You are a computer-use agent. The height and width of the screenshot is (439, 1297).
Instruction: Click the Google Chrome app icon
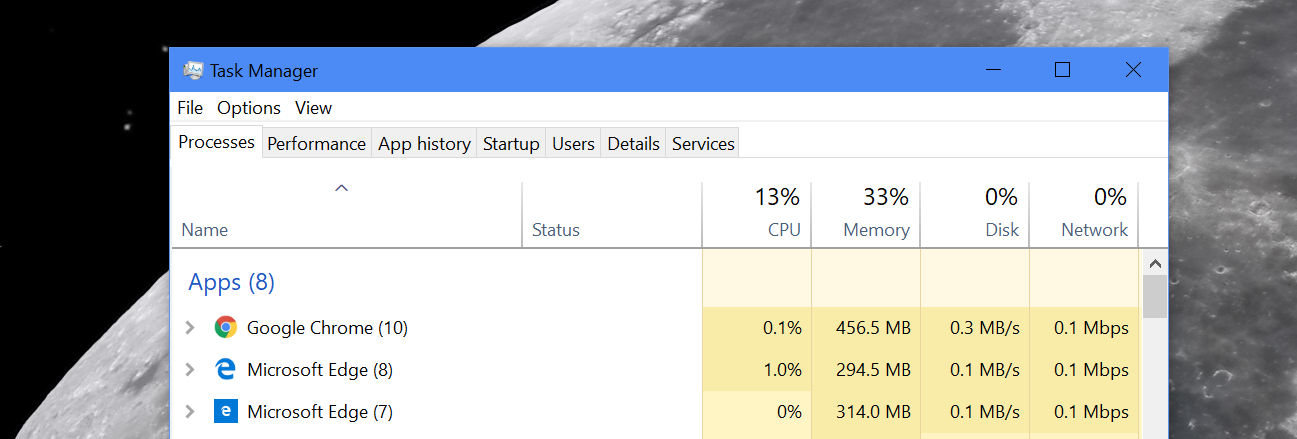click(x=226, y=327)
